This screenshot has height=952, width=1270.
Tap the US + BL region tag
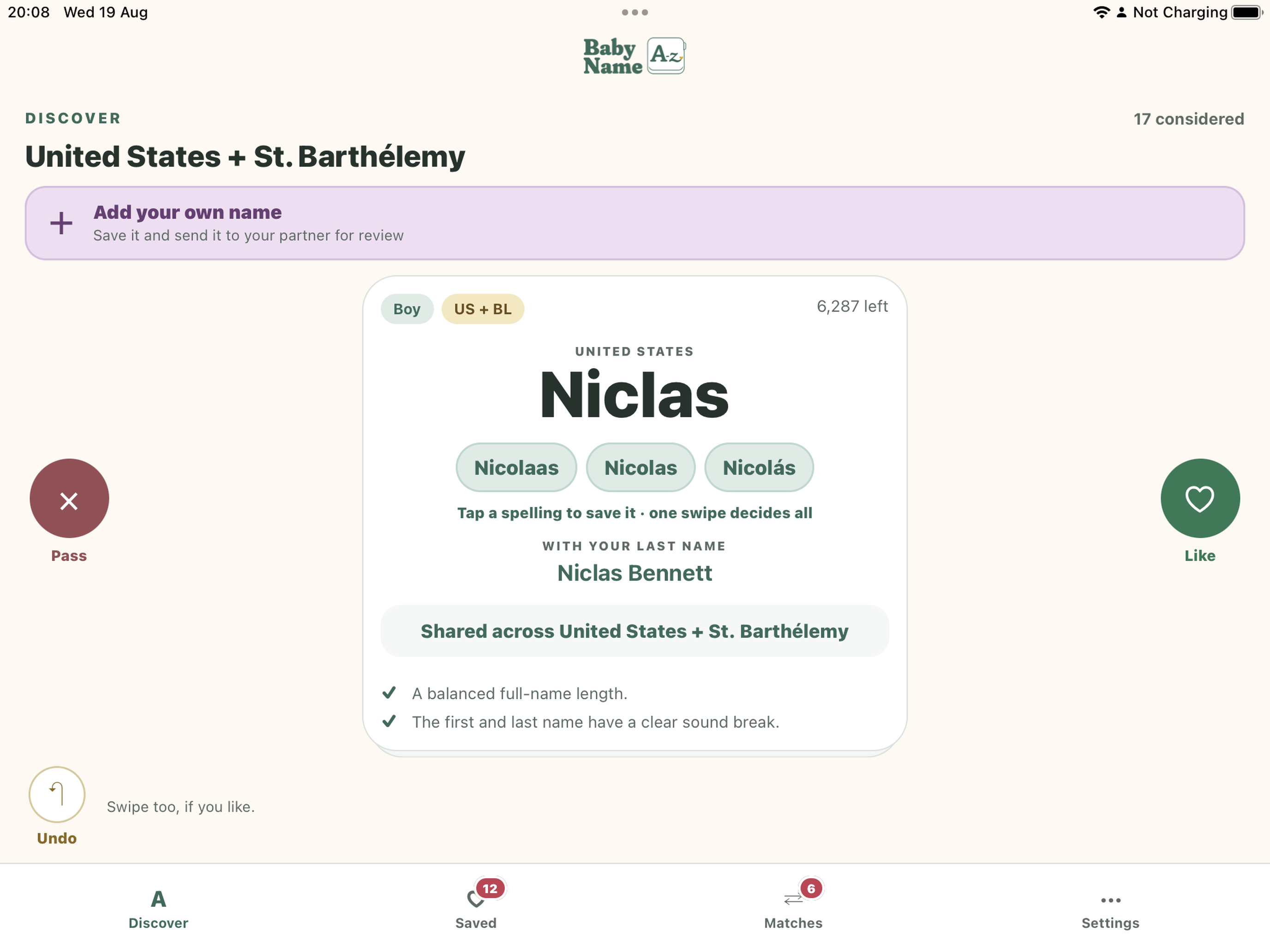pyautogui.click(x=482, y=309)
